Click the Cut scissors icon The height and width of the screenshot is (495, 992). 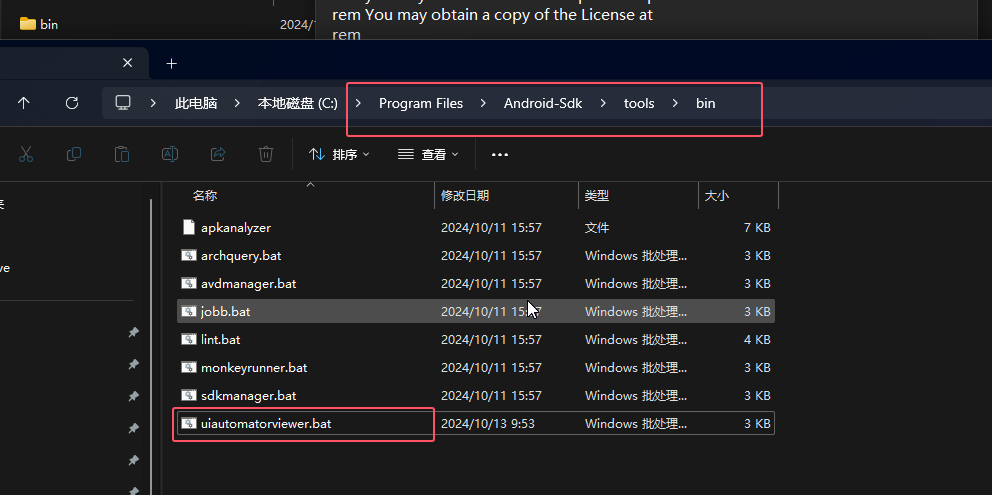[x=26, y=154]
